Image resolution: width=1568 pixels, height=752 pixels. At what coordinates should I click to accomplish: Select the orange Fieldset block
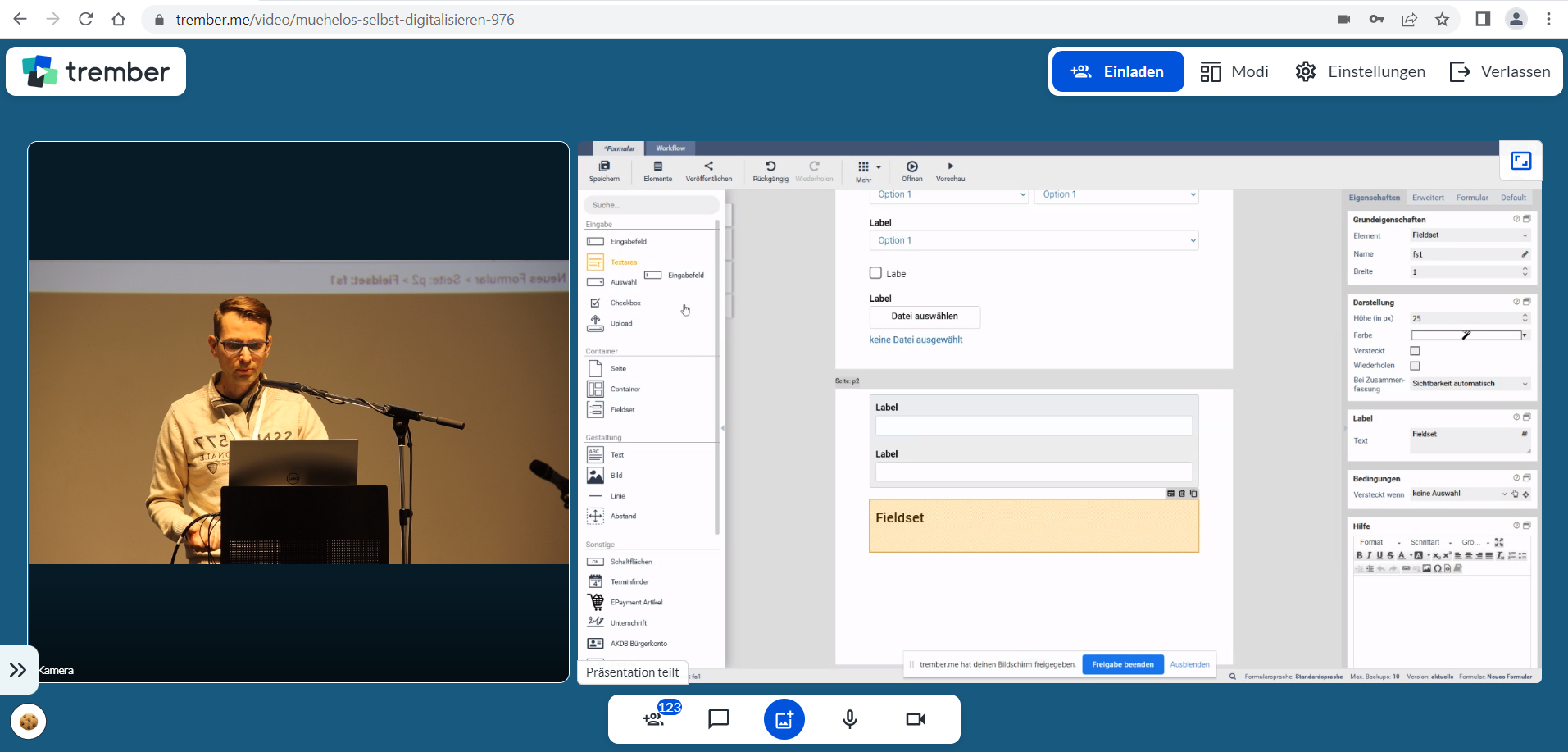pos(1034,526)
